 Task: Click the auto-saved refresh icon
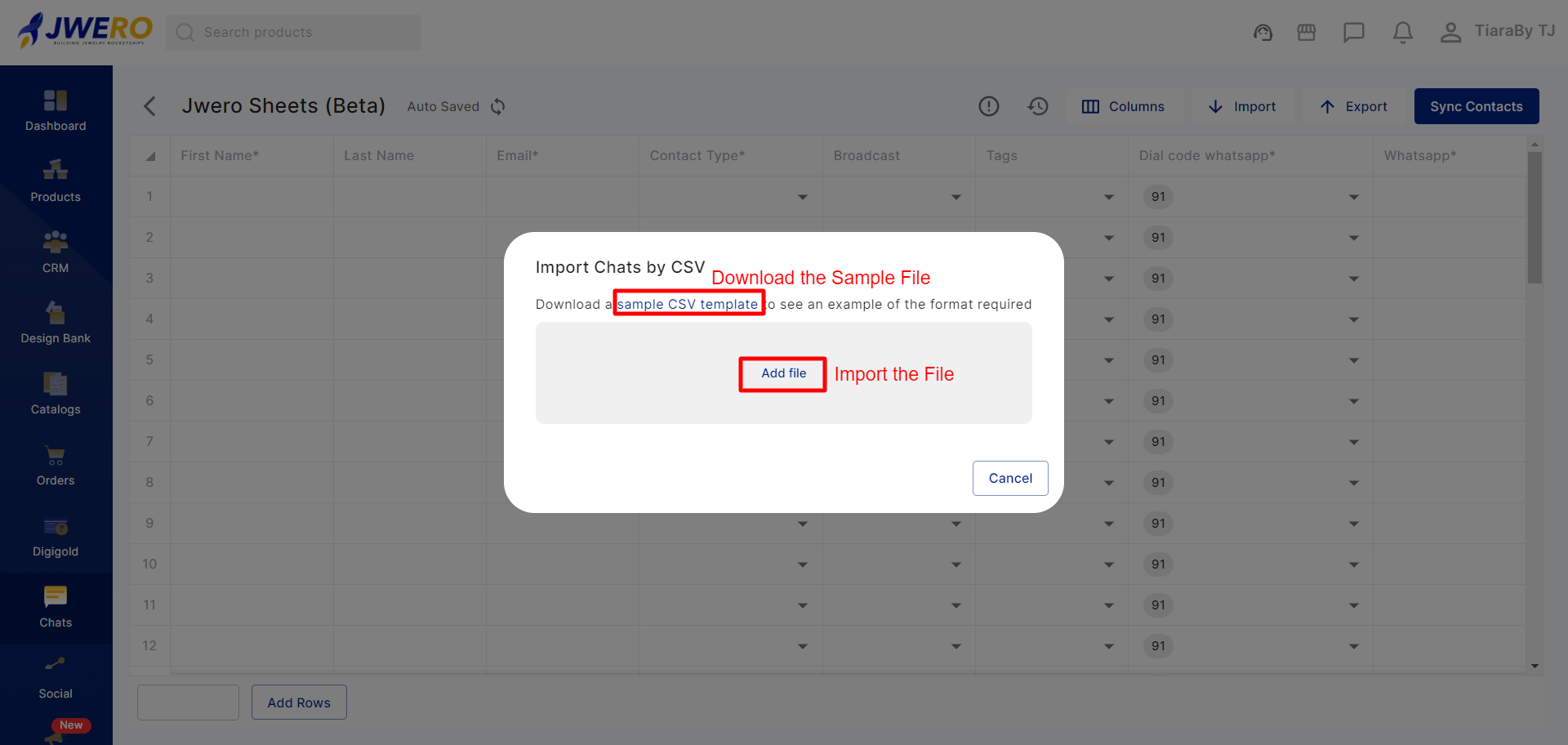pos(498,107)
